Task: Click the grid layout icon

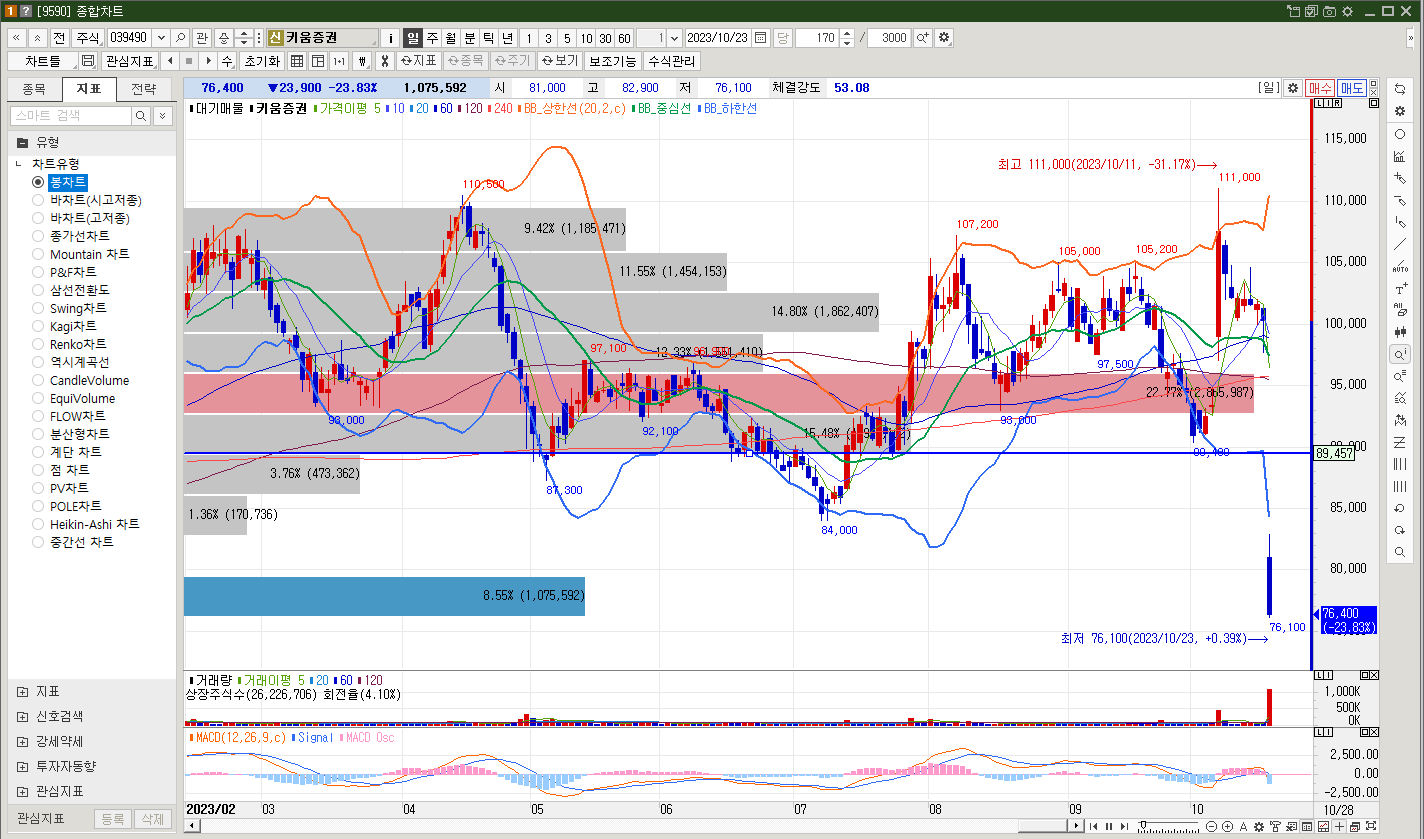Action: [297, 61]
